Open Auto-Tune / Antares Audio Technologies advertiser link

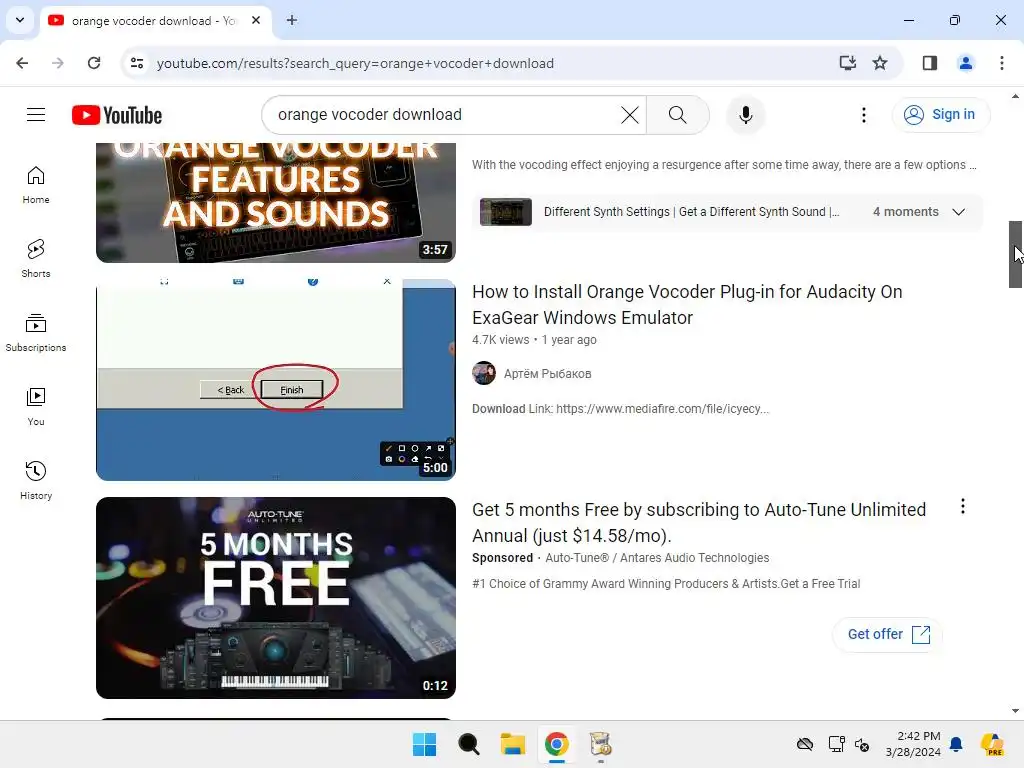[x=657, y=558]
